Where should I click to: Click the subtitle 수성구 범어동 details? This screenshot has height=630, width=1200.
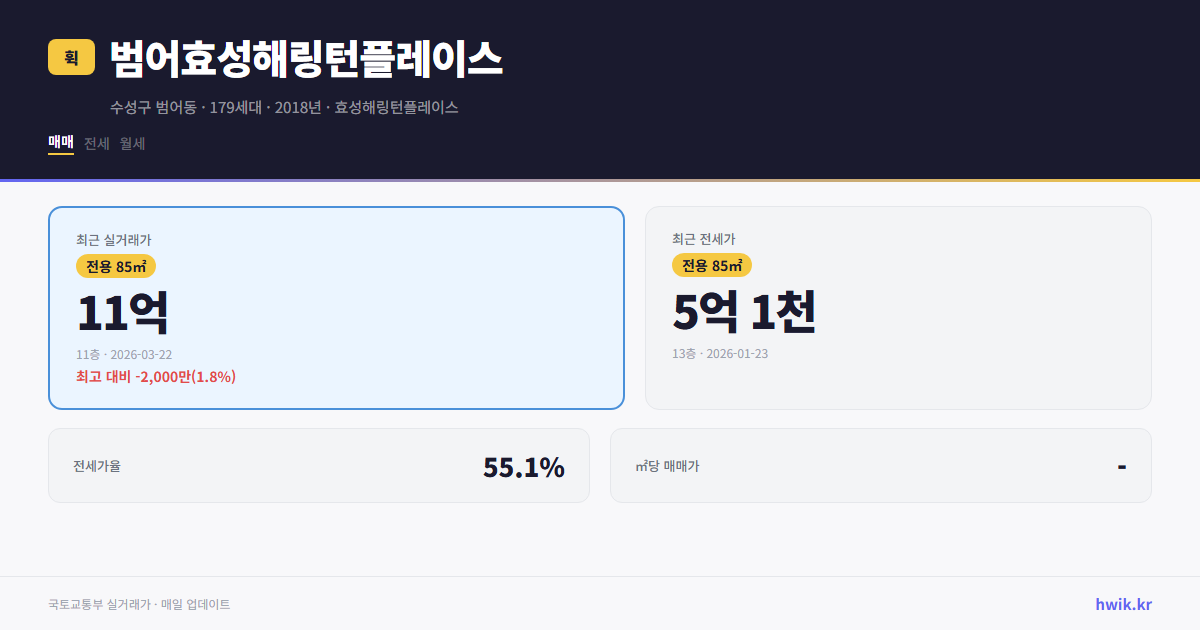[x=284, y=107]
